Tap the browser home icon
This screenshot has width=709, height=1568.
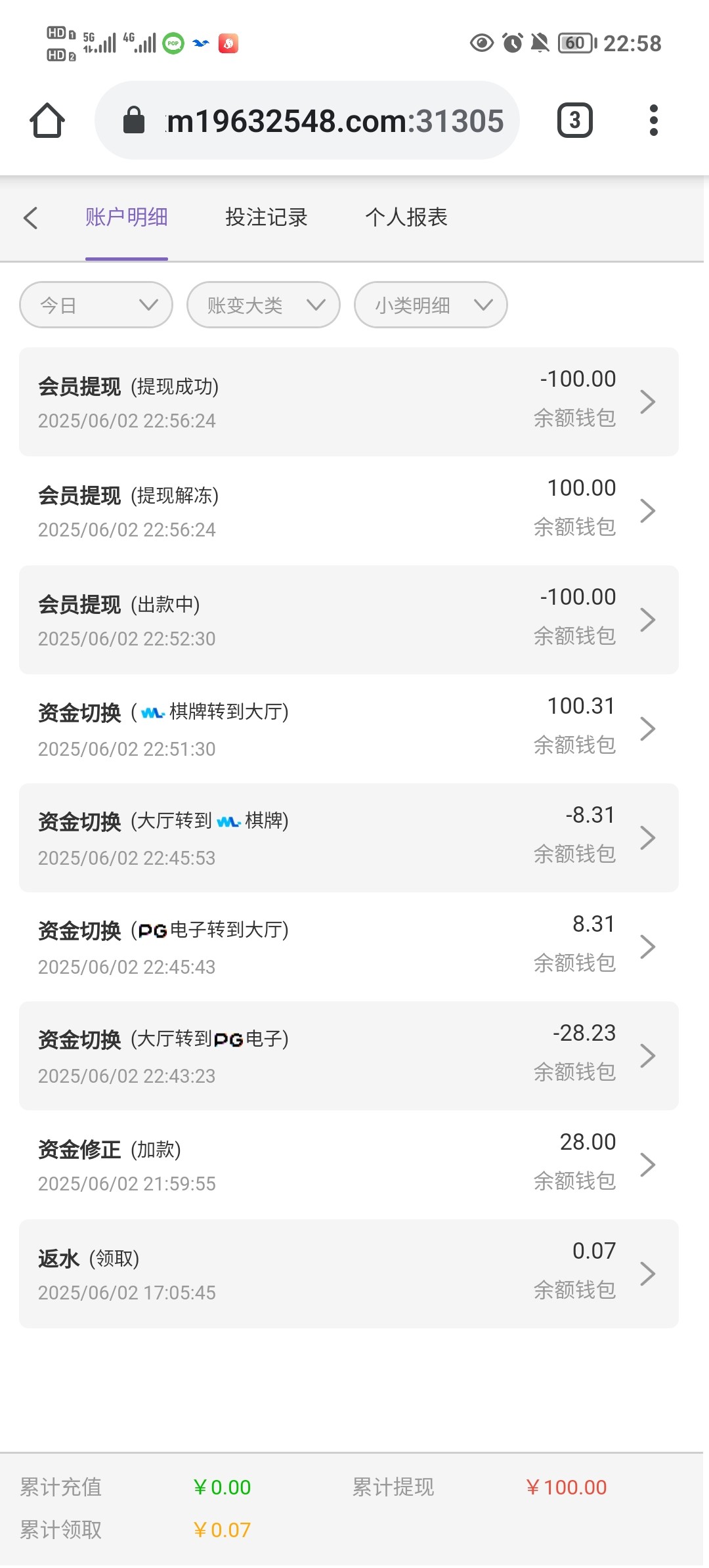47,121
